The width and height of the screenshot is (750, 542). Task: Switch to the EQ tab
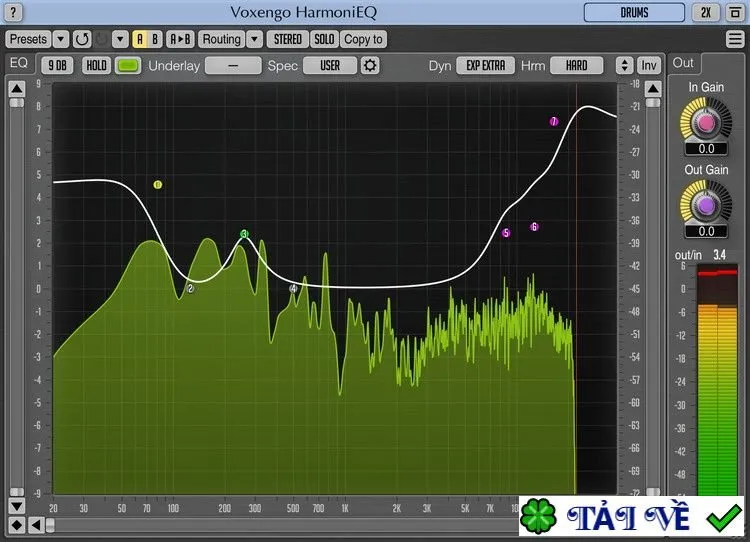pyautogui.click(x=19, y=63)
